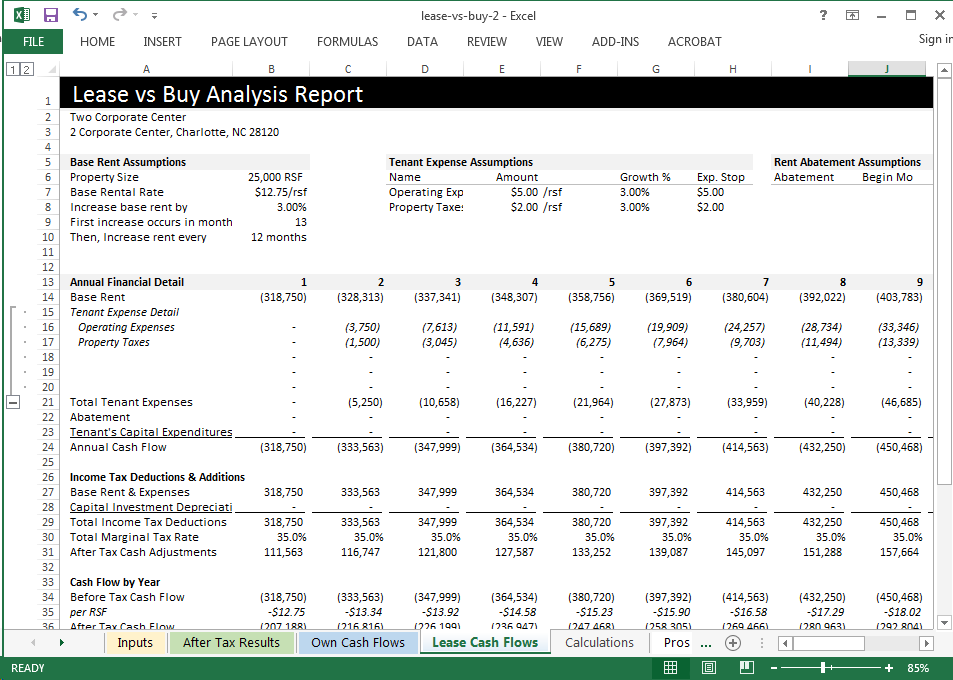Screen dimensions: 953x680
Task: Show more sheet tabs via ellipsis
Action: [706, 643]
